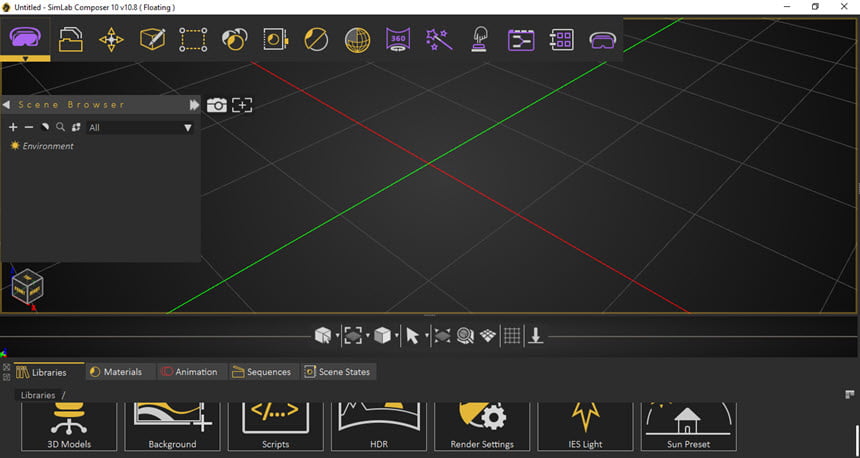Open dropdown arrow beside solid cube icon

pyautogui.click(x=396, y=336)
